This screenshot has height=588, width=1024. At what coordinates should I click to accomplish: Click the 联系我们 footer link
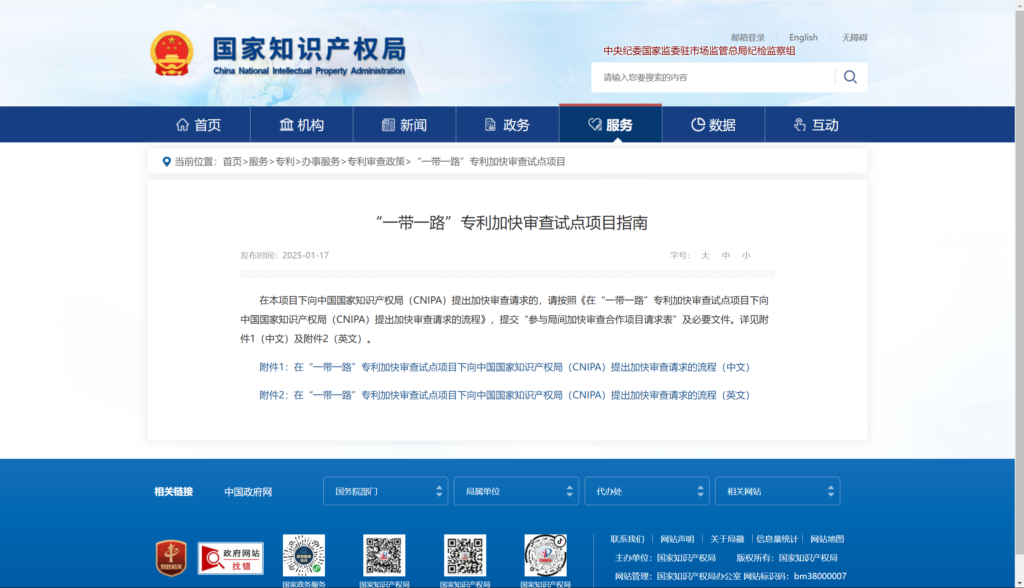(x=628, y=539)
